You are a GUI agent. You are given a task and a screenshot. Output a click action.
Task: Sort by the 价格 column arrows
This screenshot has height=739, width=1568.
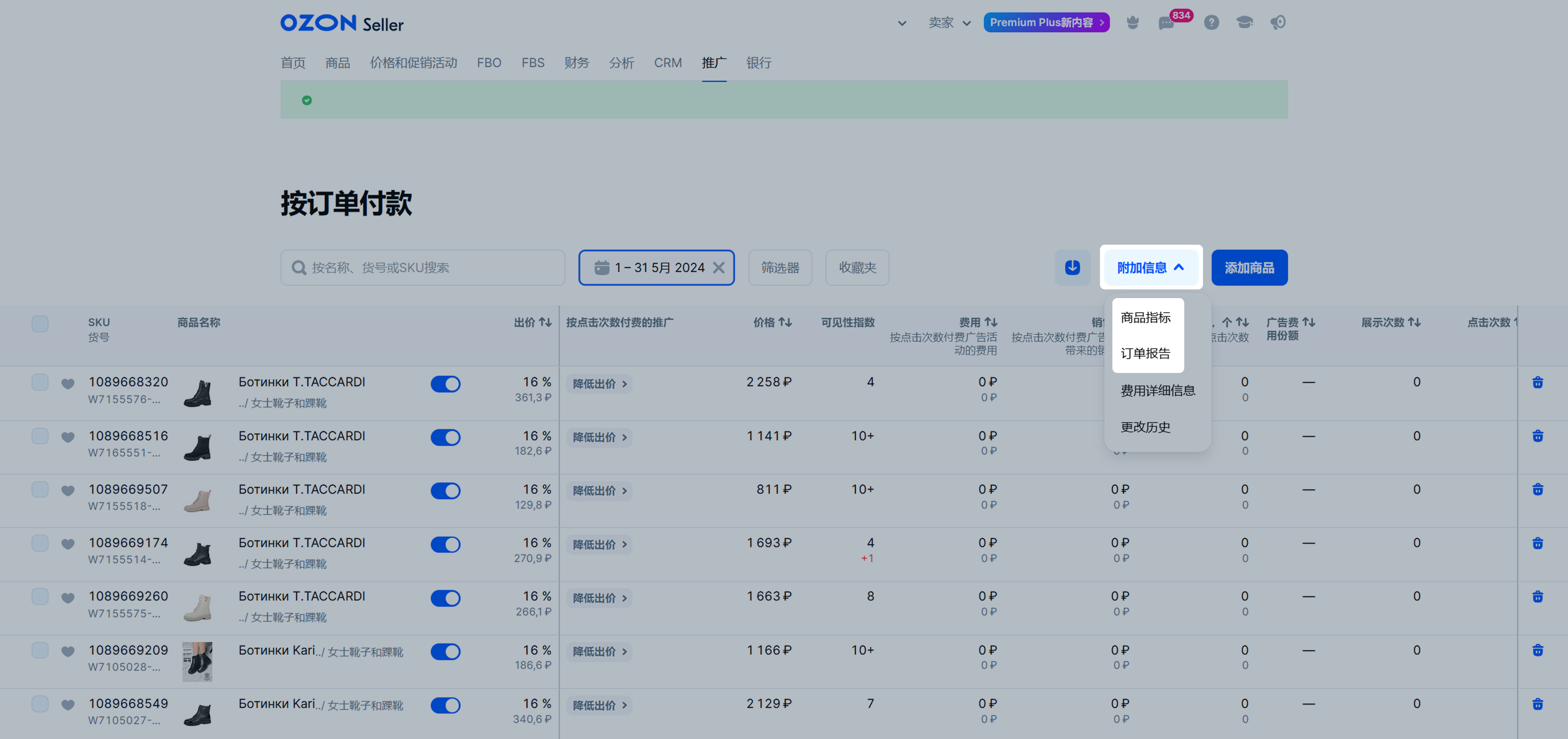coord(785,322)
